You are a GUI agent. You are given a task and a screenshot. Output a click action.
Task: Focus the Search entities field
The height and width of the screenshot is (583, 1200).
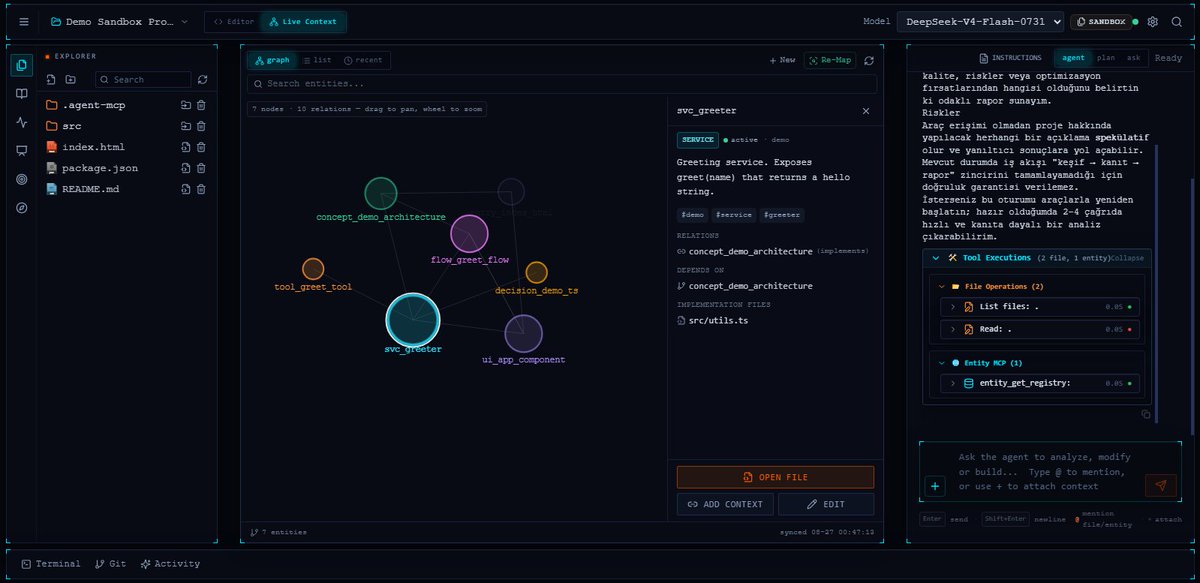point(564,84)
